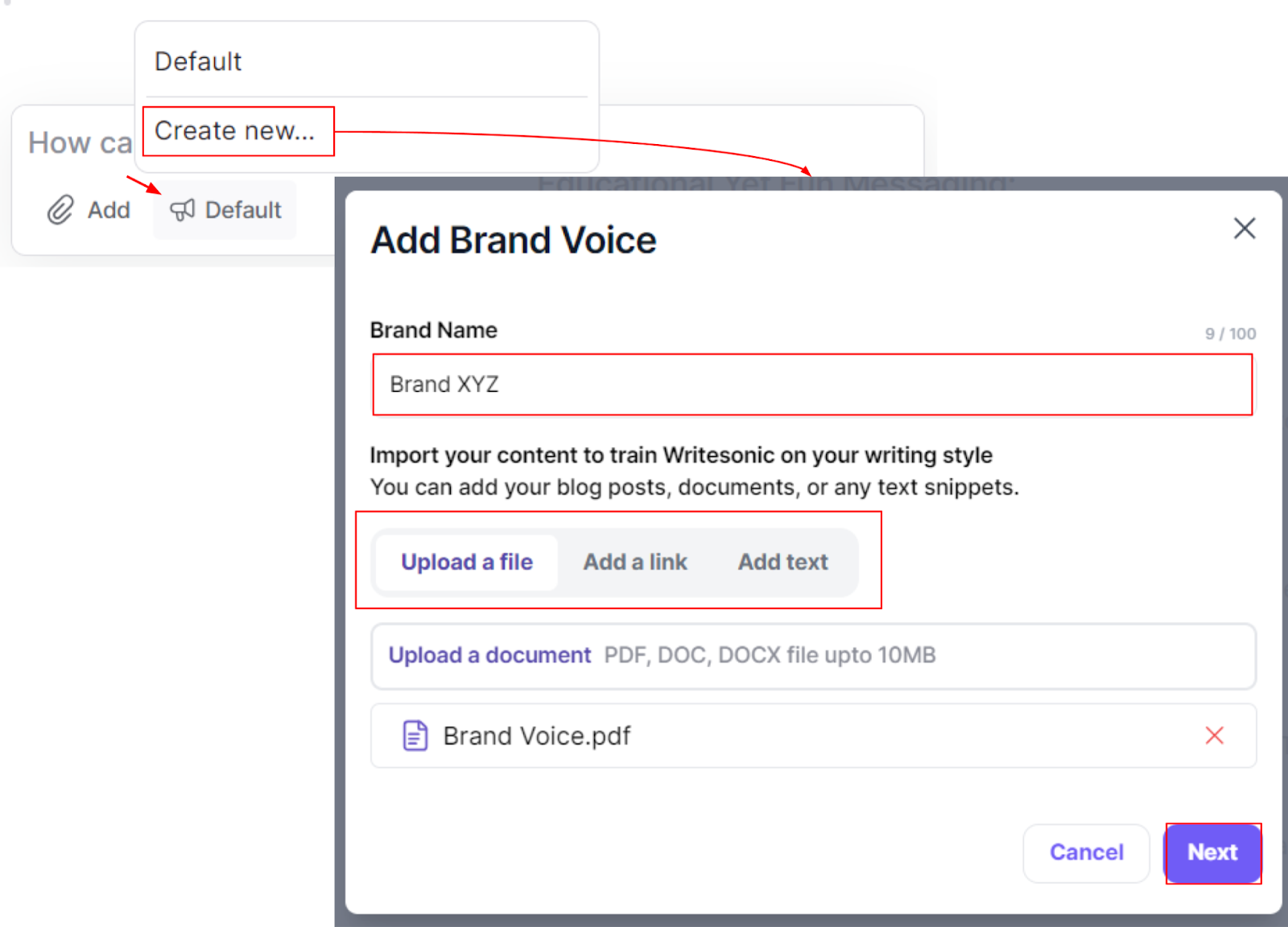1288x927 pixels.
Task: Click the How can chat prompt field
Action: 79,143
